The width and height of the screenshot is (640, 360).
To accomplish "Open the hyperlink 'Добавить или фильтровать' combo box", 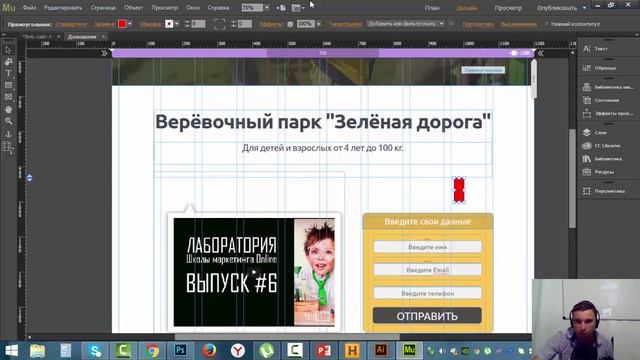I will [405, 24].
